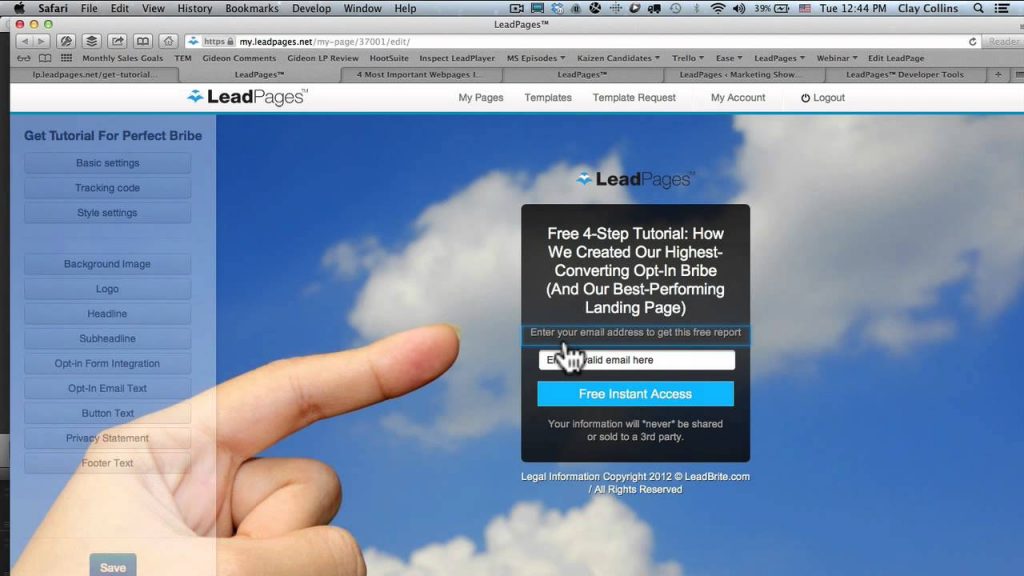
Task: Select Opt-In Form Integration option
Action: click(107, 364)
